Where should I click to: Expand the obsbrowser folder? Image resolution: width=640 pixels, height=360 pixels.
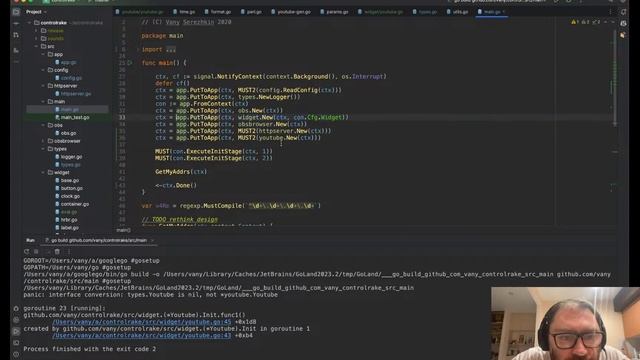(x=43, y=141)
